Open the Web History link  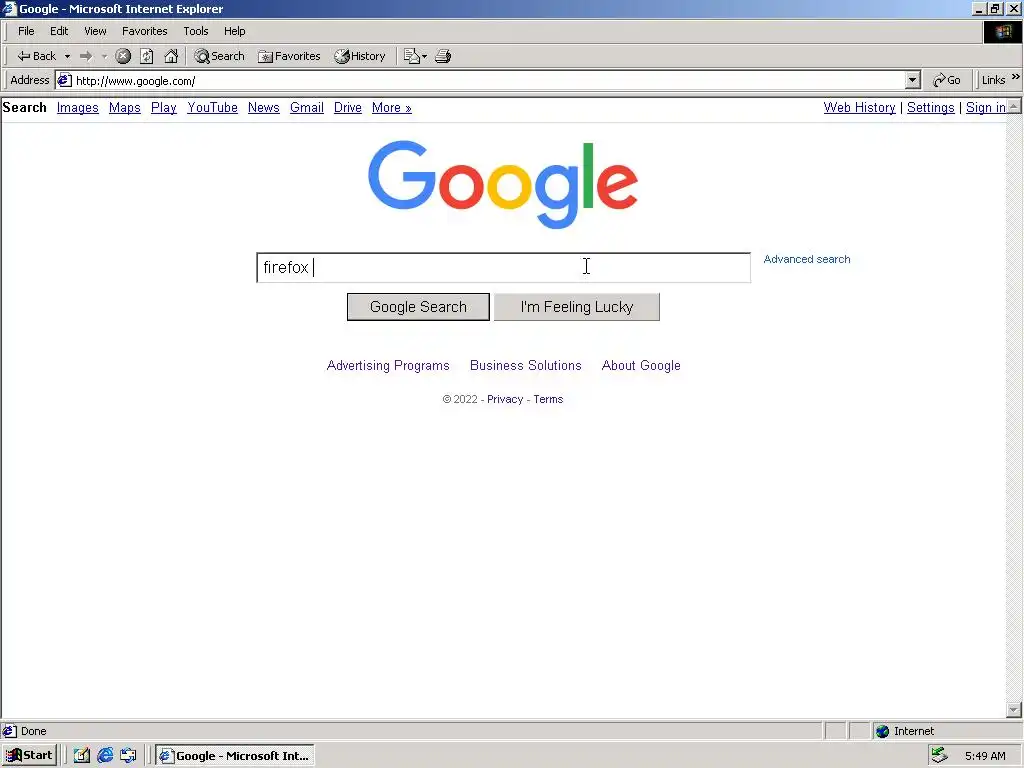click(x=859, y=108)
